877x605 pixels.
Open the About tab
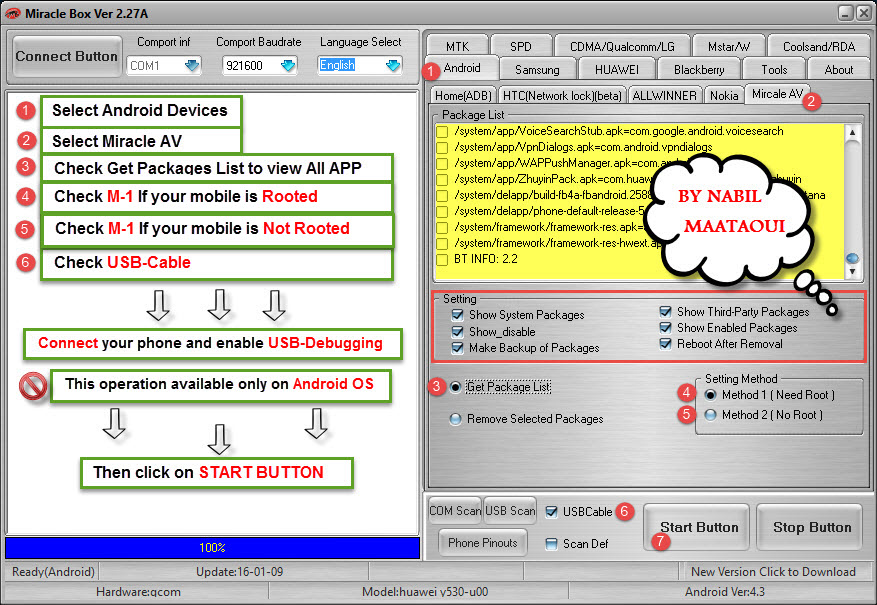coord(838,70)
